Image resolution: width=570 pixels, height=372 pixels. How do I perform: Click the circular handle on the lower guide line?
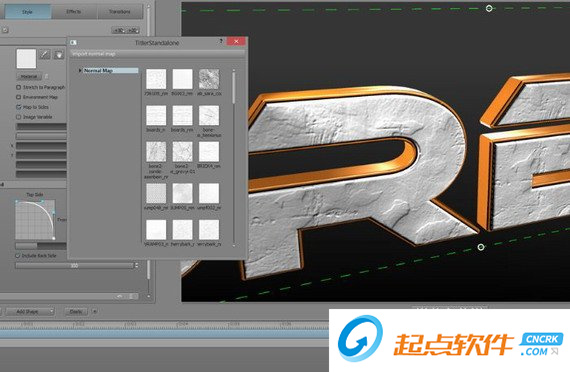point(481,247)
